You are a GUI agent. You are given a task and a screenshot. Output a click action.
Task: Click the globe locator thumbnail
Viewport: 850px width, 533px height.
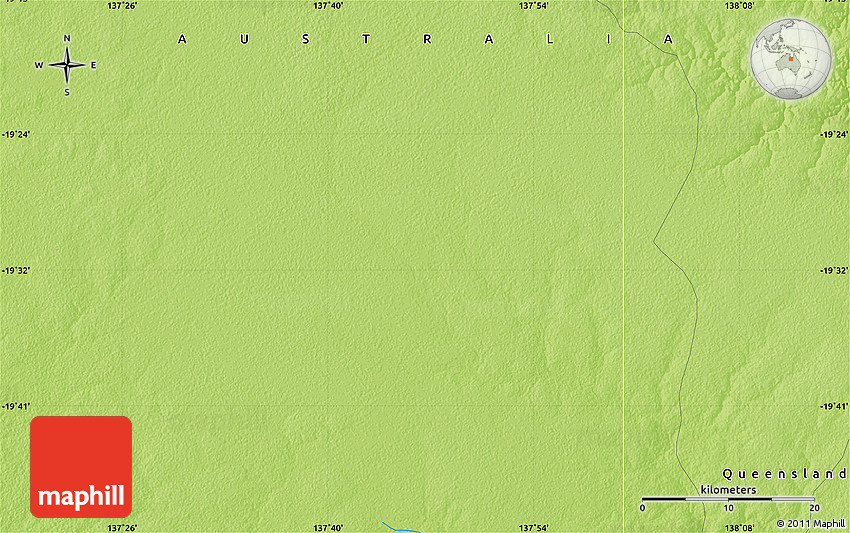pos(790,59)
